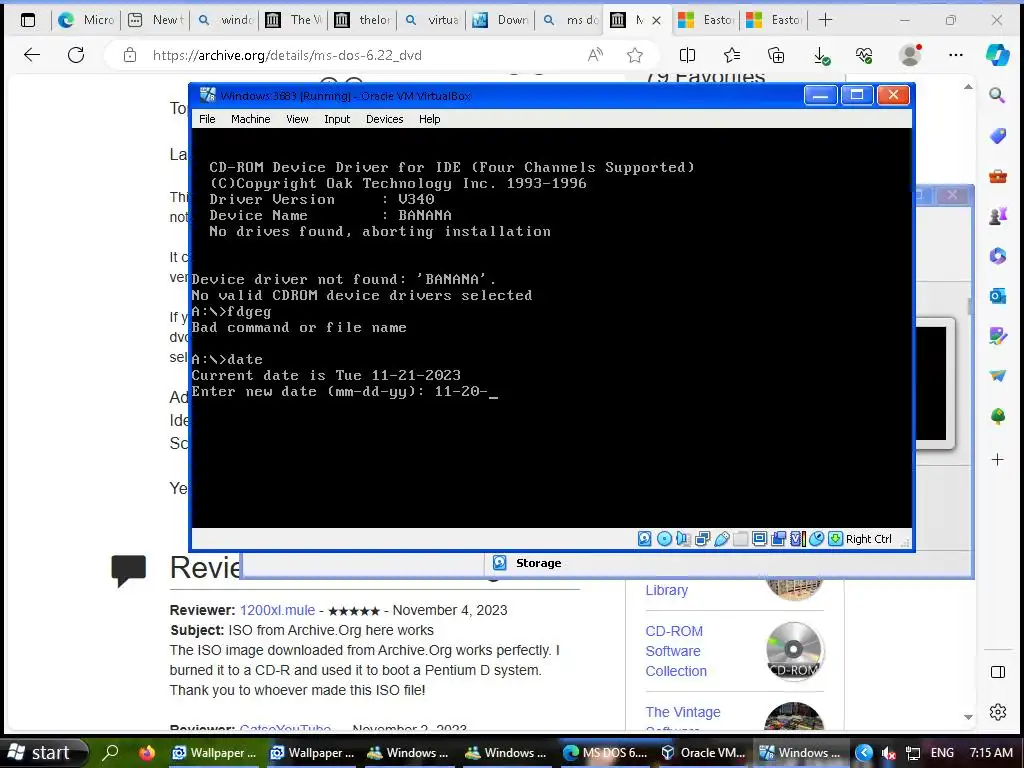Close the active archive.org tab
Screen dimensions: 1024x768
click(x=656, y=21)
